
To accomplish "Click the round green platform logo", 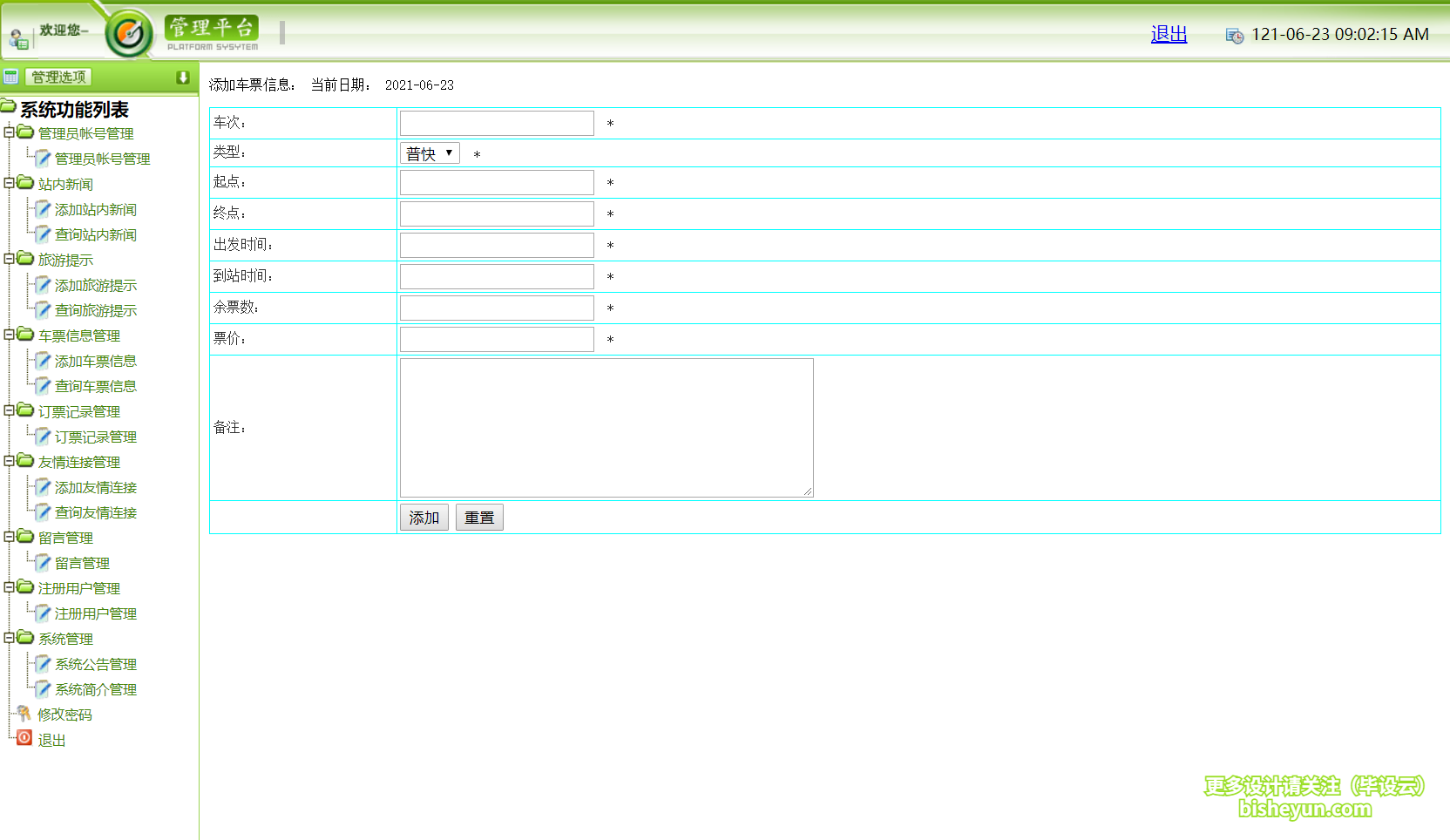I will point(129,35).
